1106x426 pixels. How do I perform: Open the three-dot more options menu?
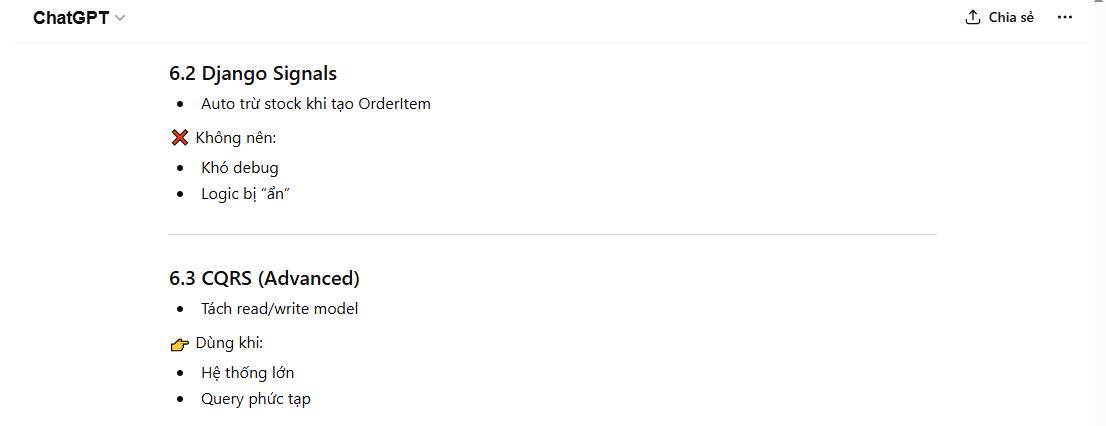tap(1064, 17)
